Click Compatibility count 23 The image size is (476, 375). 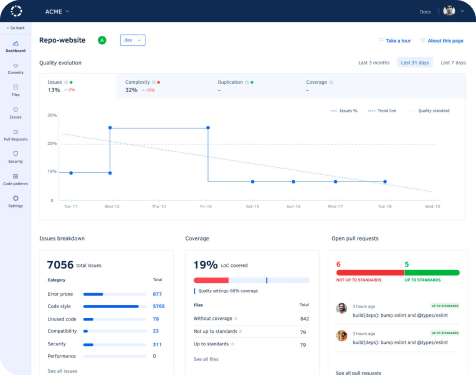(156, 331)
